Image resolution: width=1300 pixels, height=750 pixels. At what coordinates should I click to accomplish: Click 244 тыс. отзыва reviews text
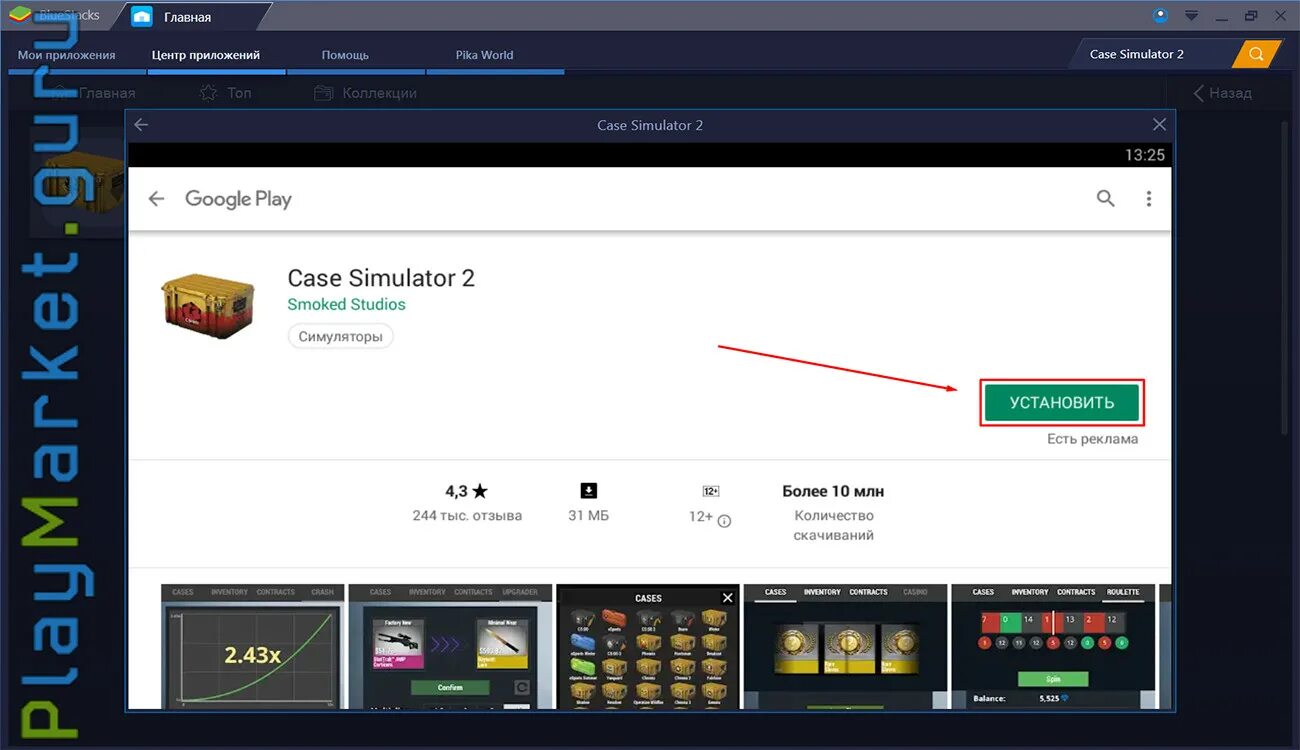point(467,516)
